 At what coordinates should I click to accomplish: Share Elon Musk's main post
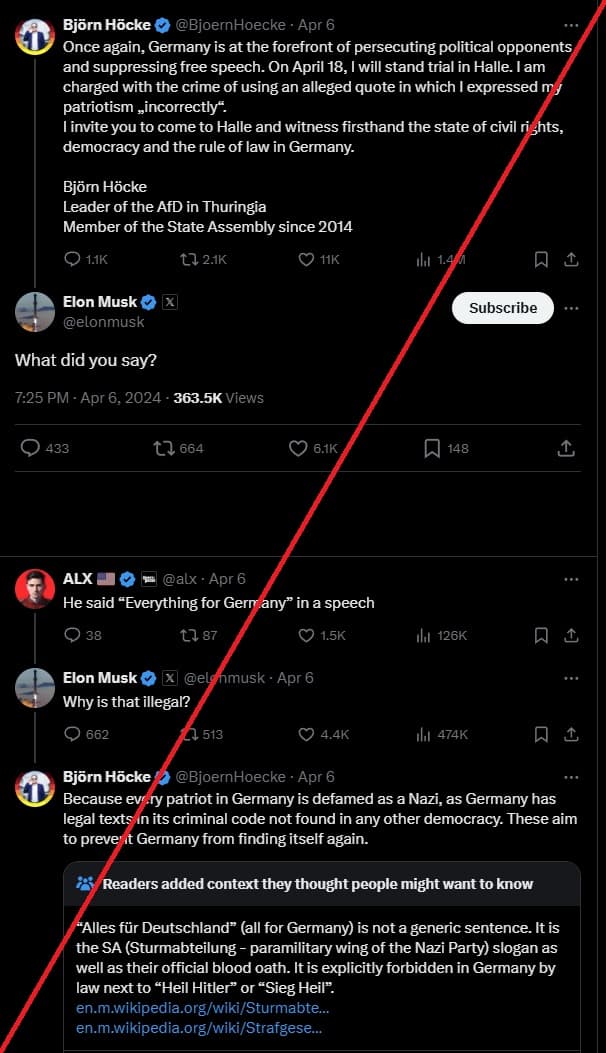[x=565, y=448]
